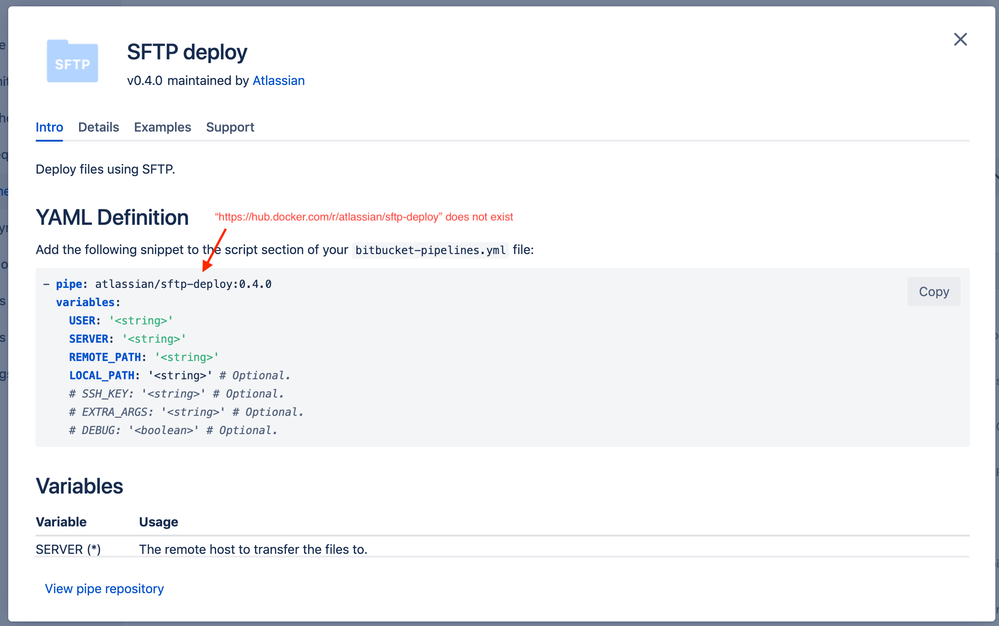Click the '# EXTRA_ARGS:' comment line
The height and width of the screenshot is (626, 999).
(186, 413)
